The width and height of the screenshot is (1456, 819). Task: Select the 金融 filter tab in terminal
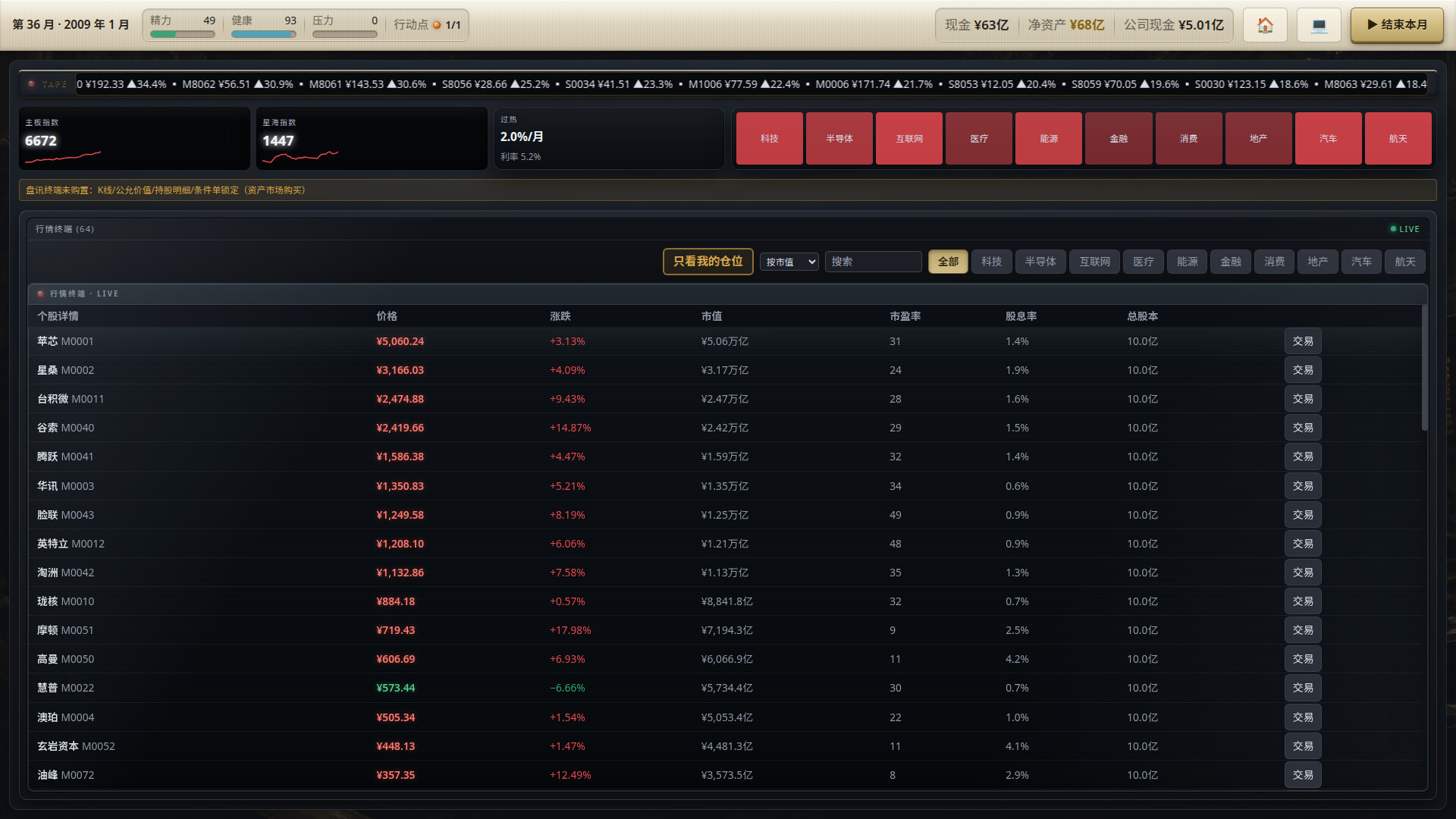1231,262
